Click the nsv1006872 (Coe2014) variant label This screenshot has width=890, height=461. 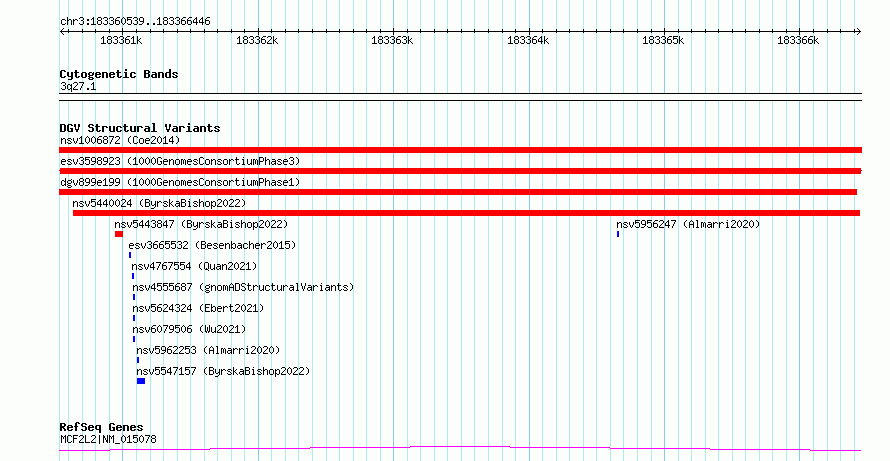coord(120,140)
